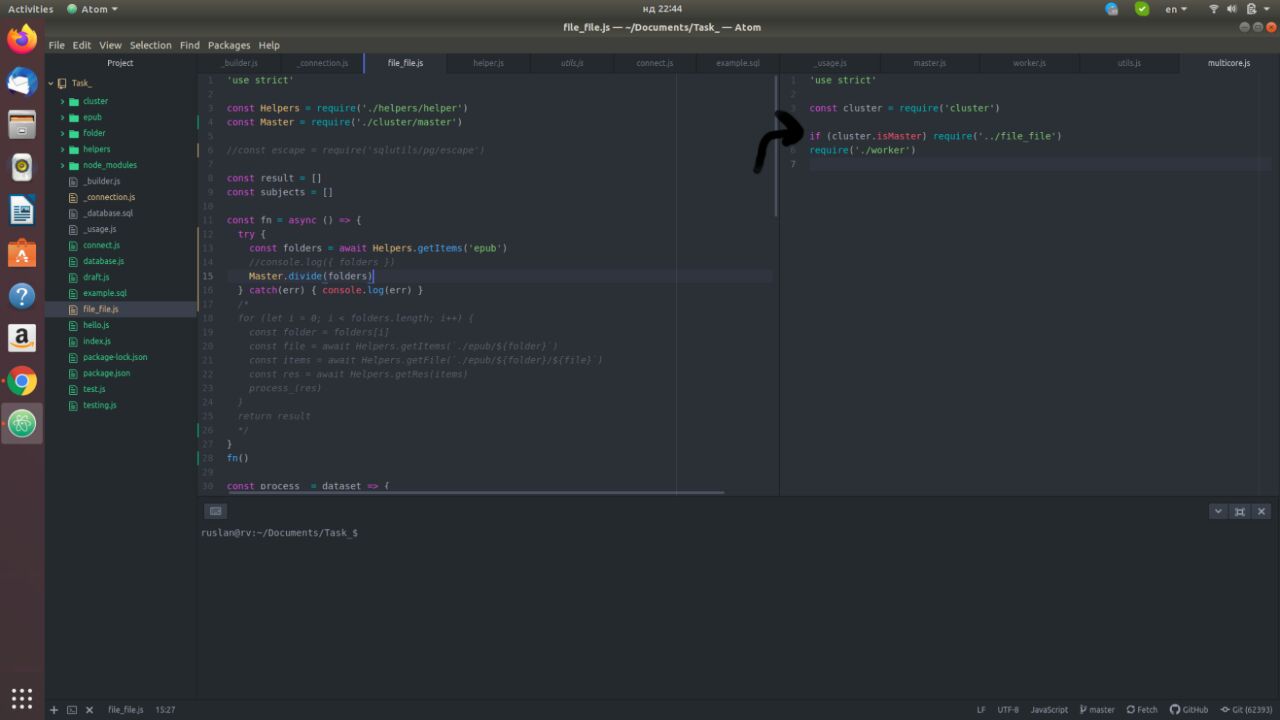Change UTF-8 encoding in status bar
The height and width of the screenshot is (720, 1280).
coord(1008,709)
